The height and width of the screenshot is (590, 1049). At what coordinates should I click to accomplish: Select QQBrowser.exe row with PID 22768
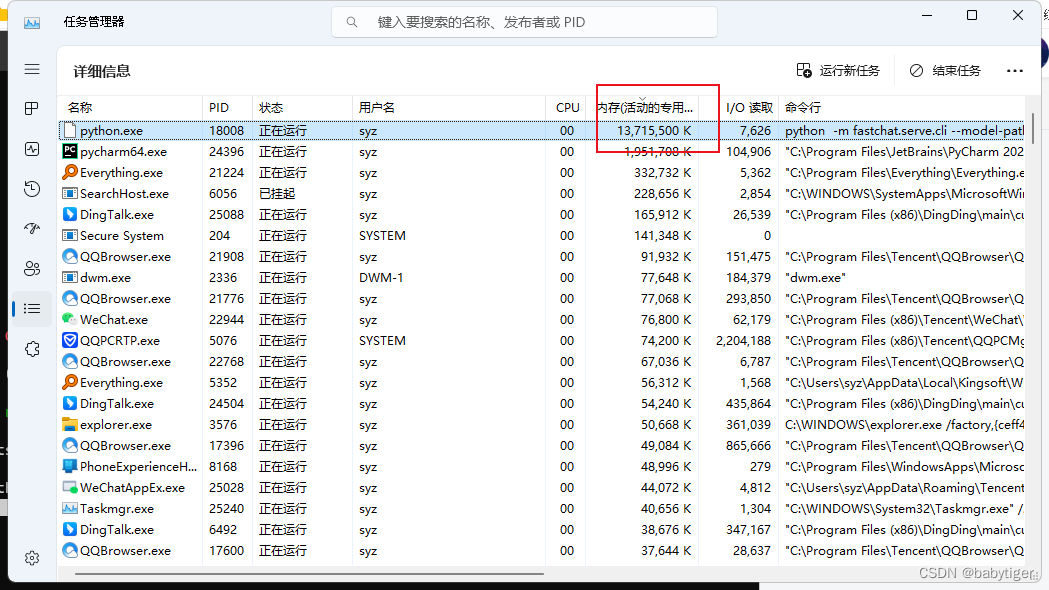click(x=542, y=362)
